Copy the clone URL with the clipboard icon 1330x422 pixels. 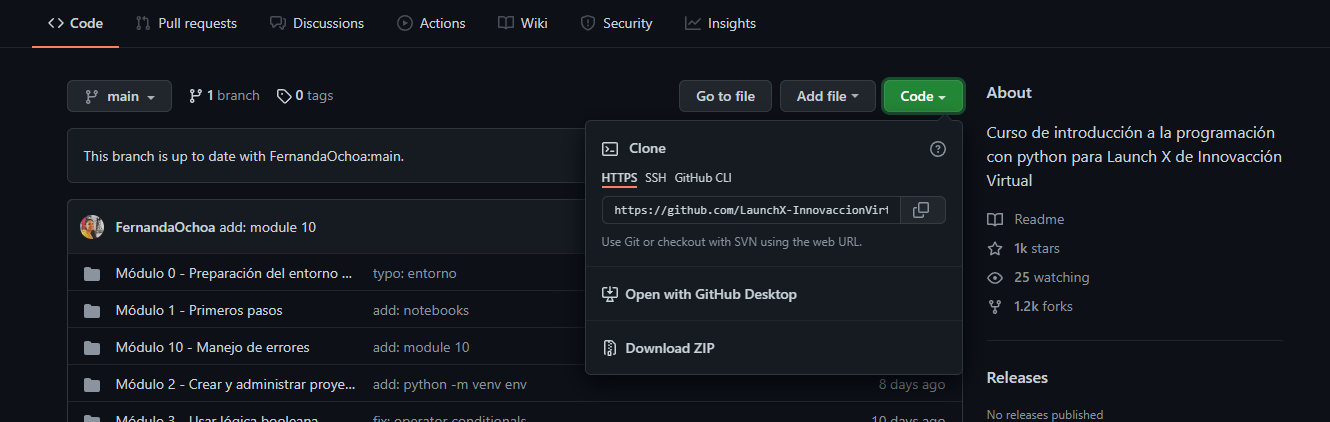click(x=922, y=210)
